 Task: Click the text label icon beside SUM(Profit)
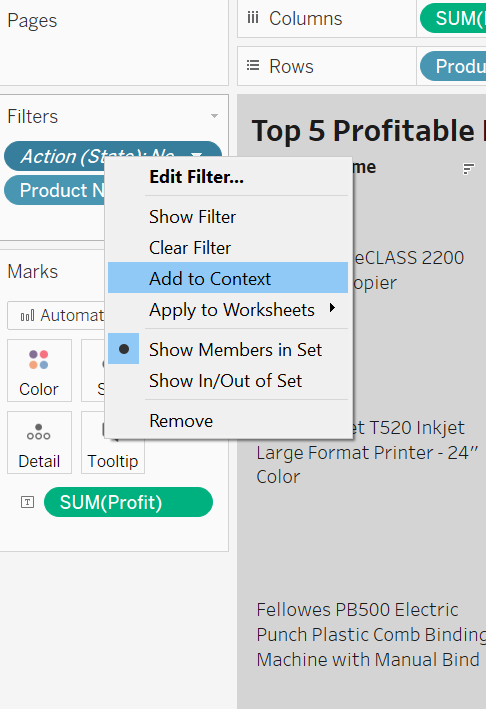(28, 502)
